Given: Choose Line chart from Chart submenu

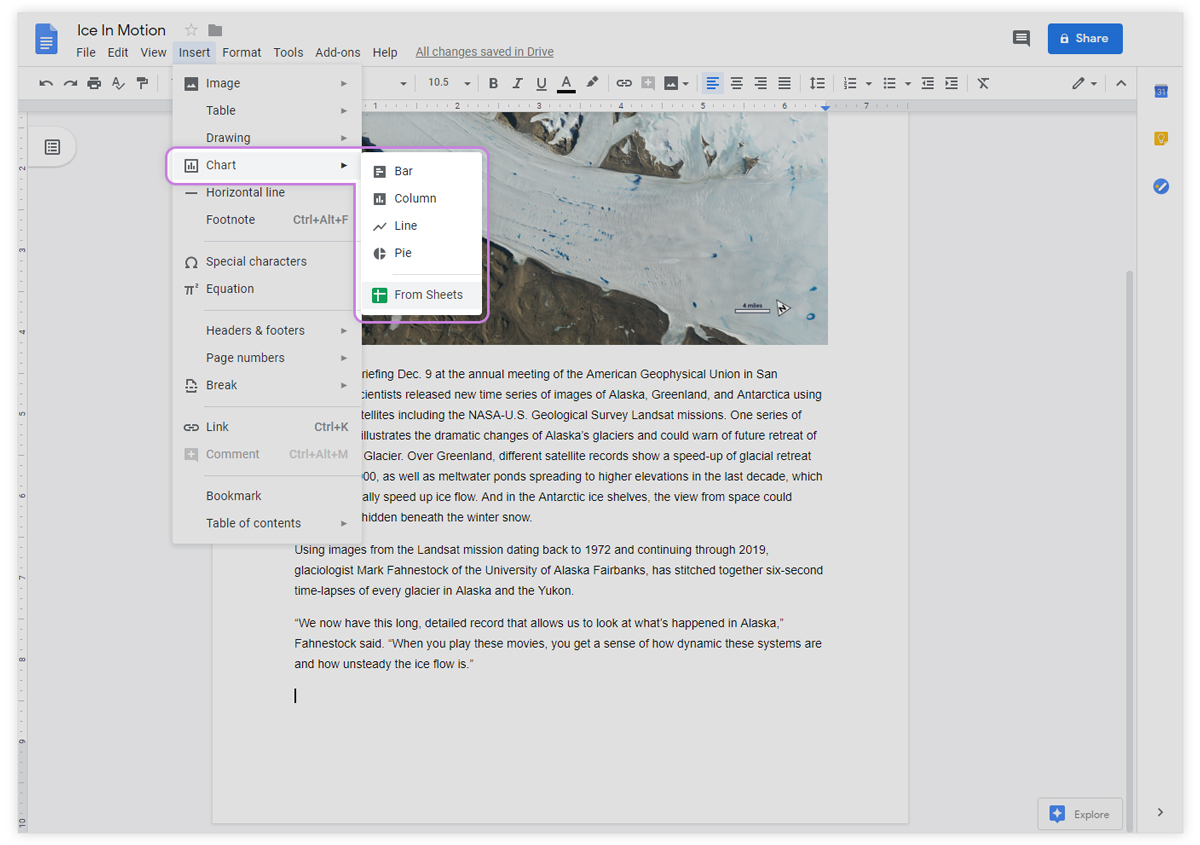Looking at the screenshot, I should click(421, 226).
